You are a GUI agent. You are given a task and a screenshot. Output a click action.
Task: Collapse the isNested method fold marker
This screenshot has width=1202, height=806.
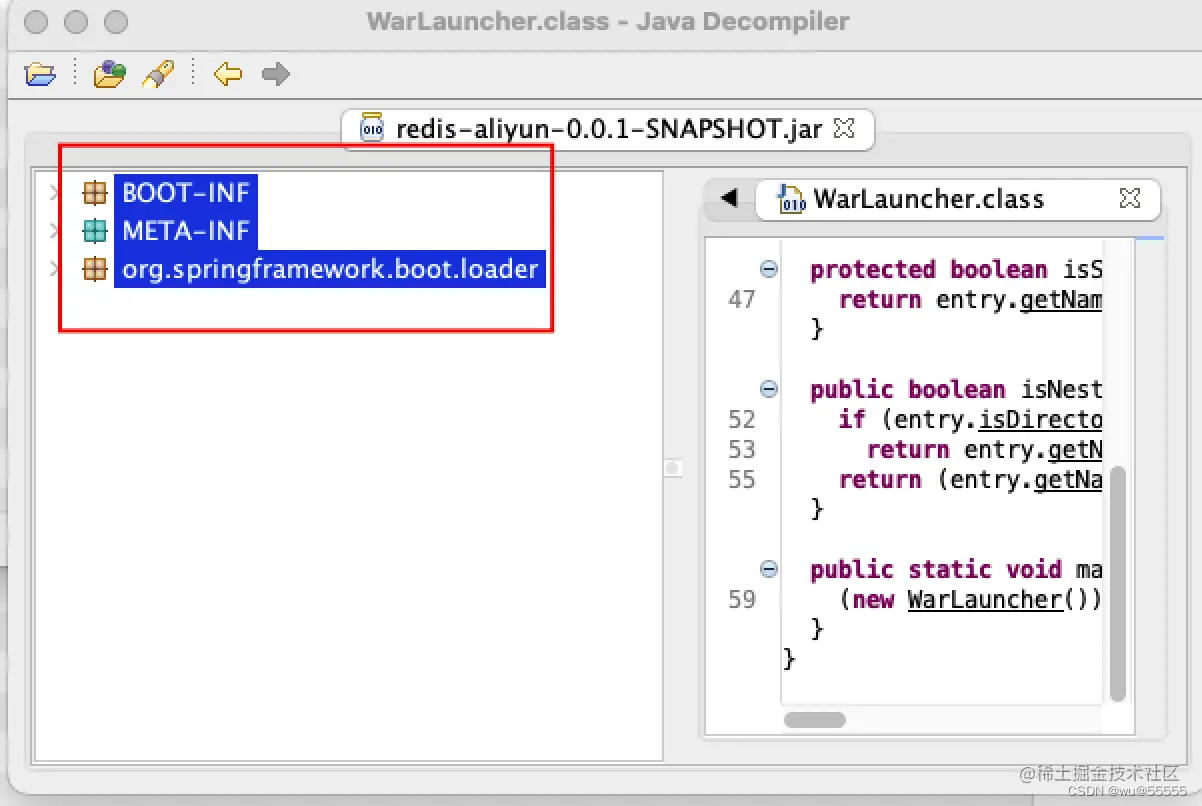click(x=769, y=389)
